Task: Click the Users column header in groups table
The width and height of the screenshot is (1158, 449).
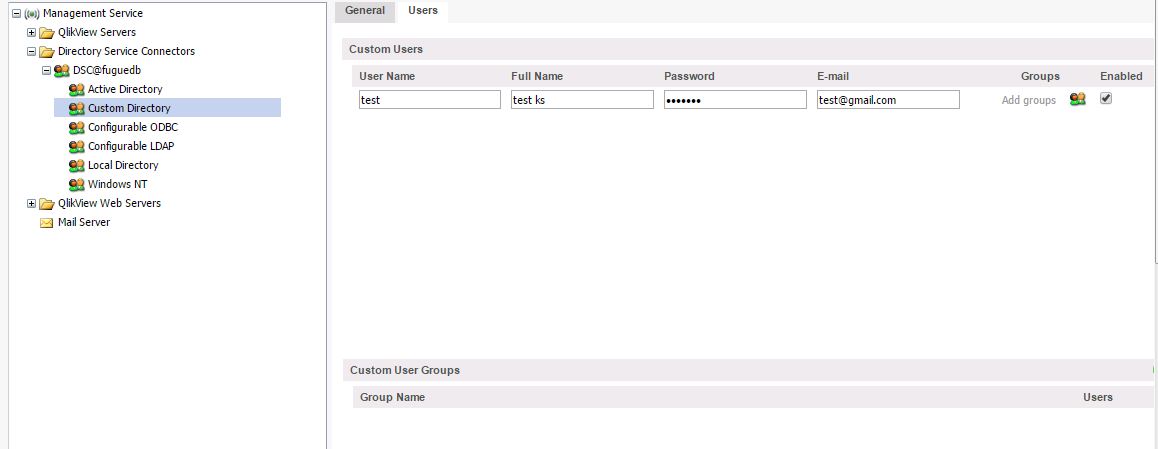Action: 1097,397
